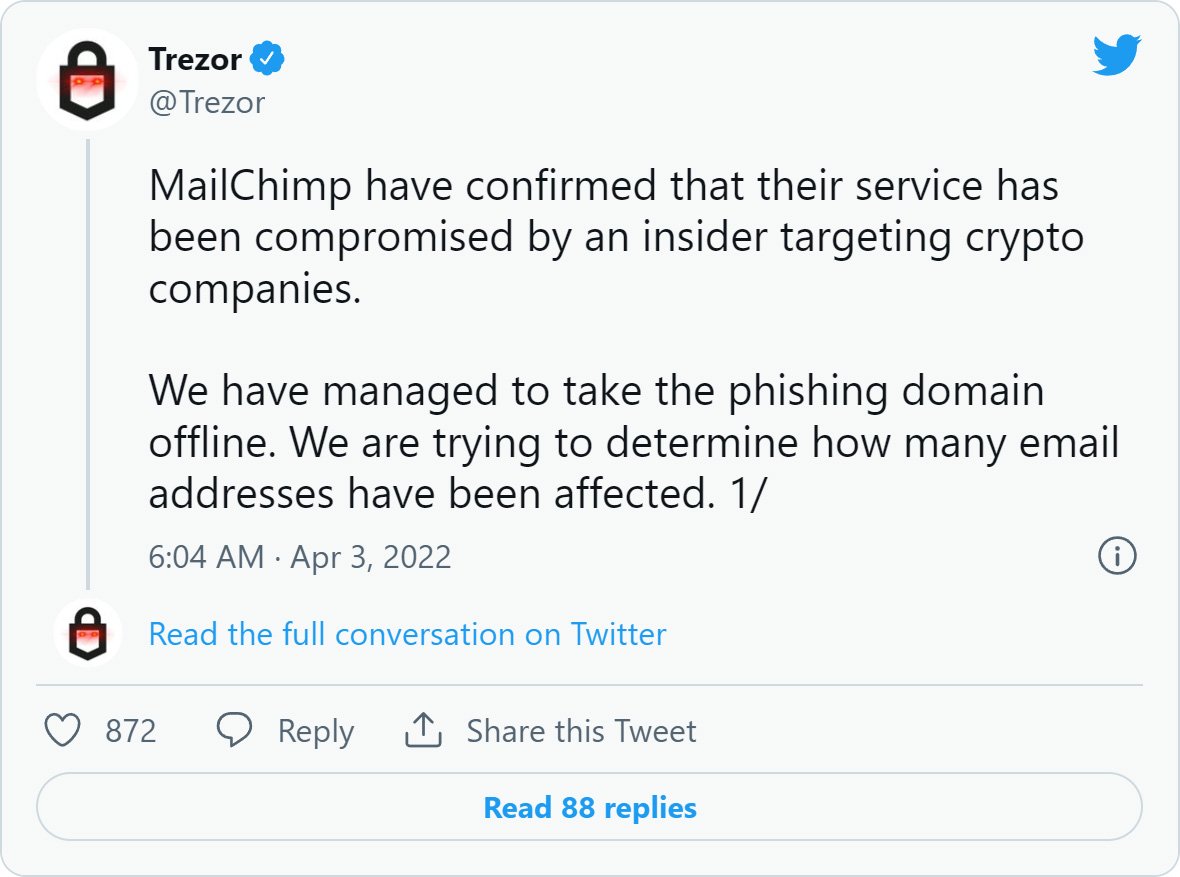Like the tweet with the heart icon

[64, 731]
